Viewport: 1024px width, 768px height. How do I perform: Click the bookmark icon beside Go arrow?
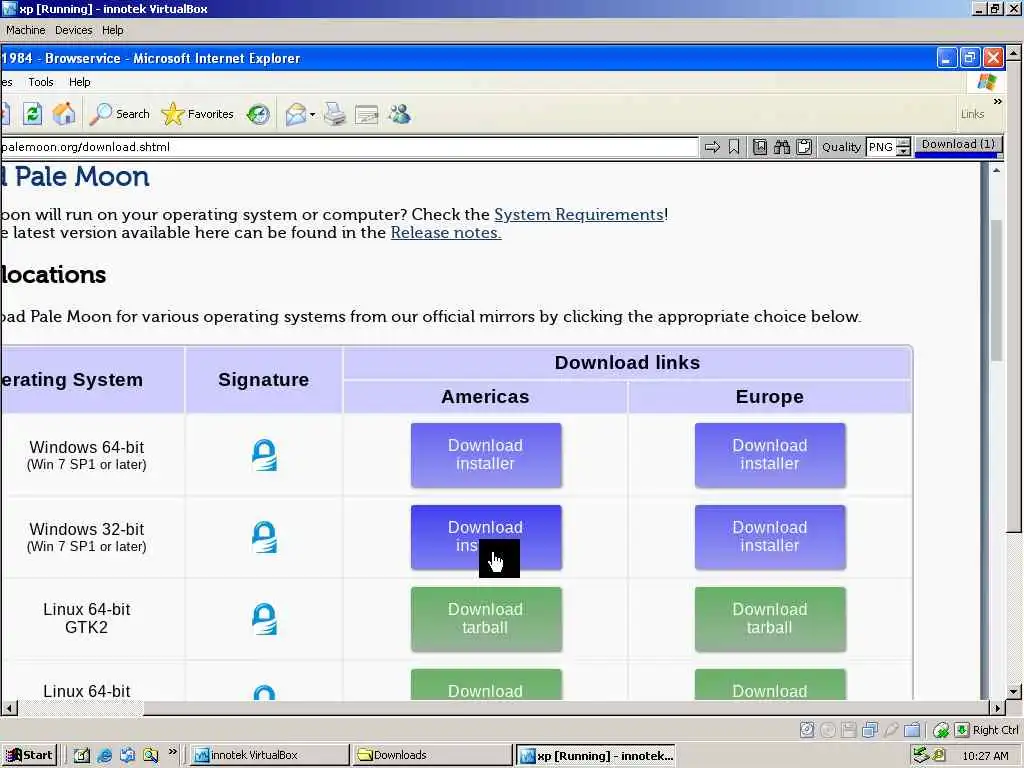[x=734, y=147]
